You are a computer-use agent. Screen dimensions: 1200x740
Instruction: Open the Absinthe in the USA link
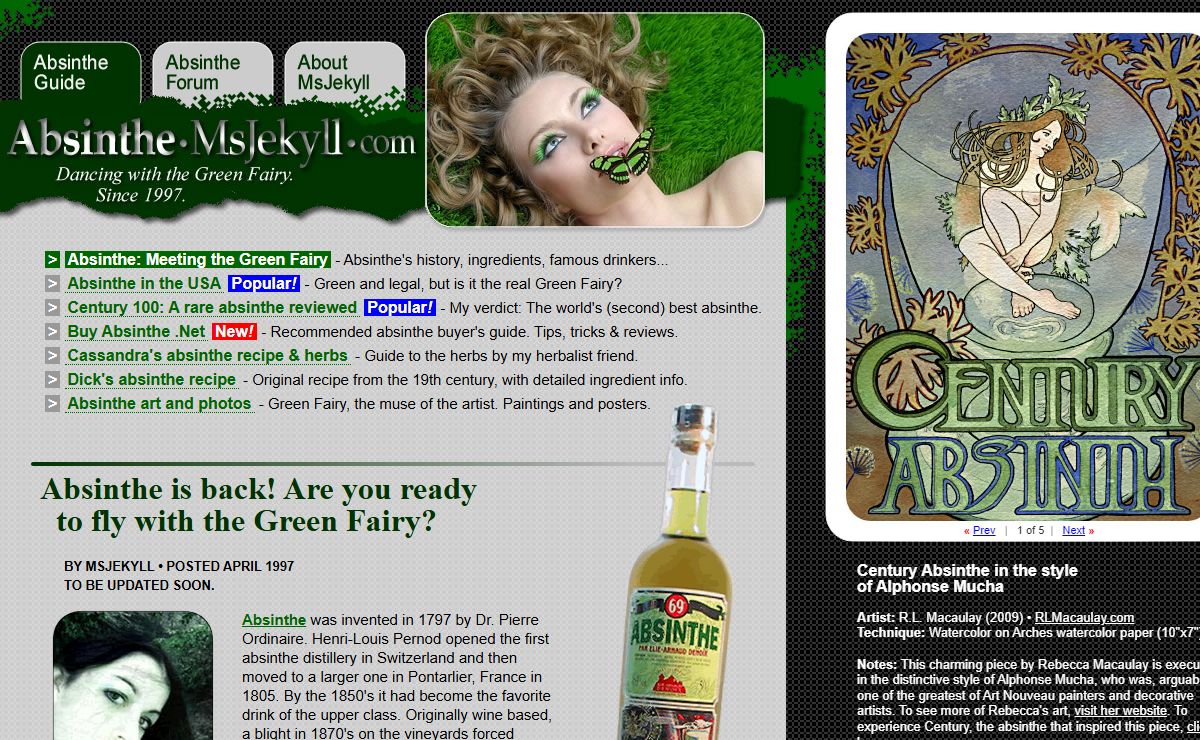pyautogui.click(x=144, y=284)
